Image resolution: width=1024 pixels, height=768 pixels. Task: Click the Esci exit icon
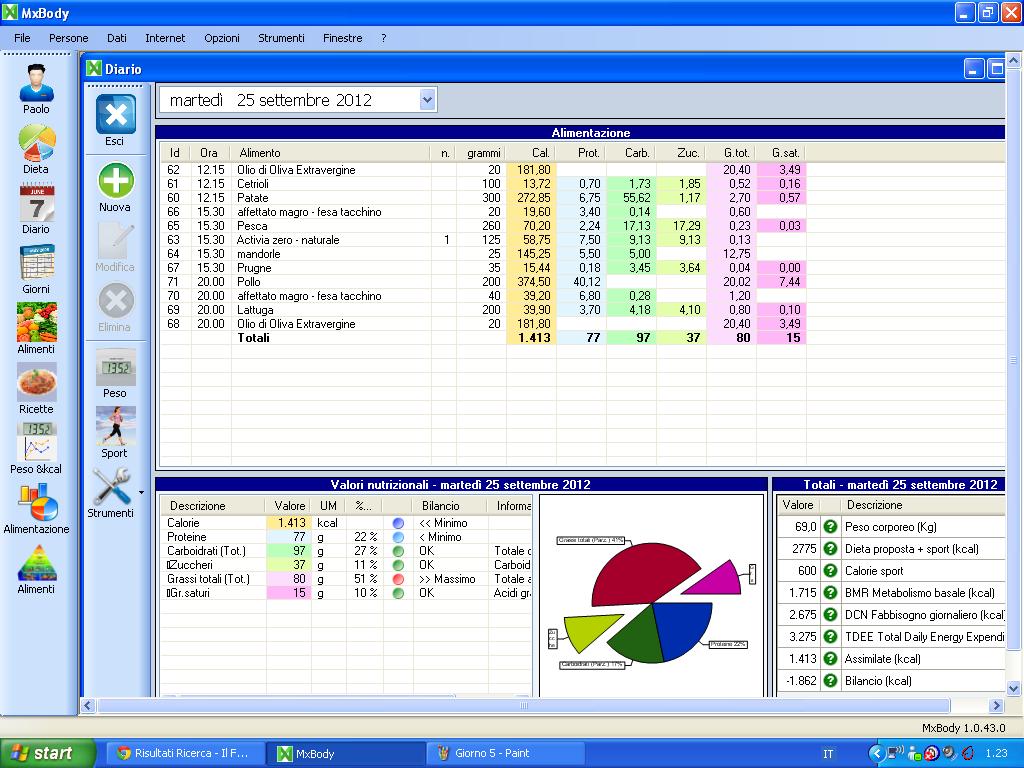[115, 115]
